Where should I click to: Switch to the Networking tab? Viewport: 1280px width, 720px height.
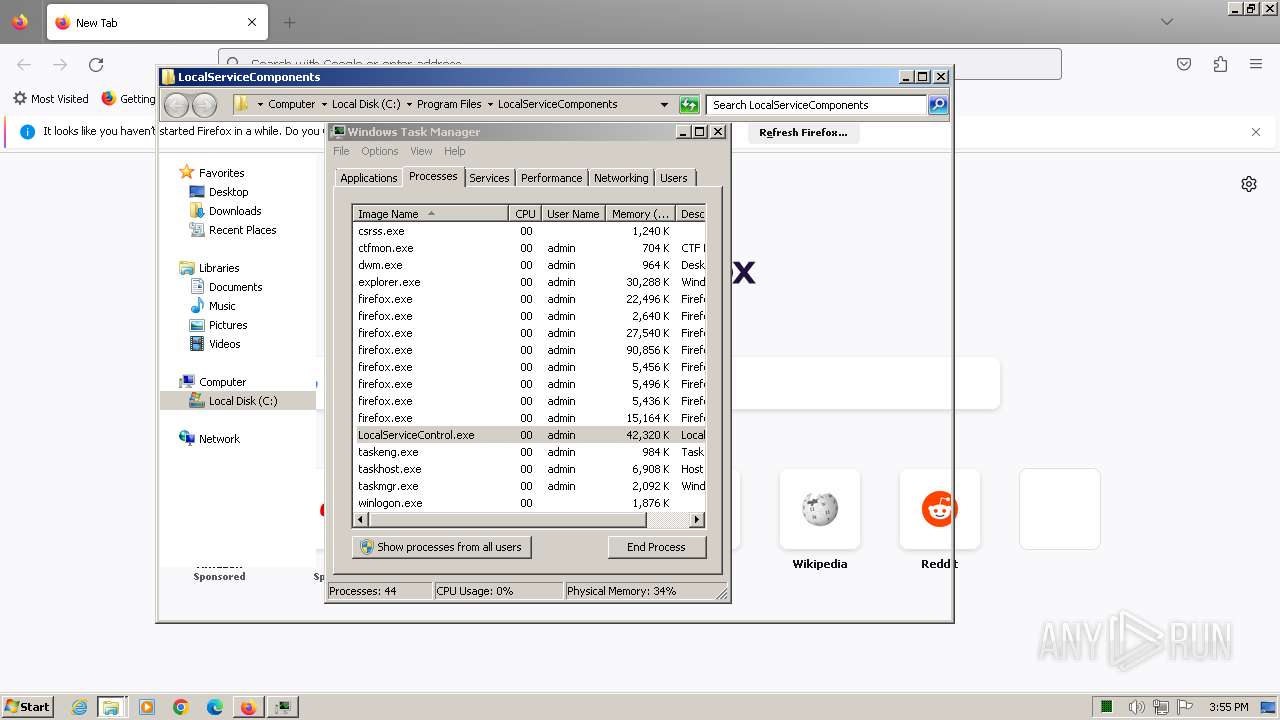(x=621, y=178)
